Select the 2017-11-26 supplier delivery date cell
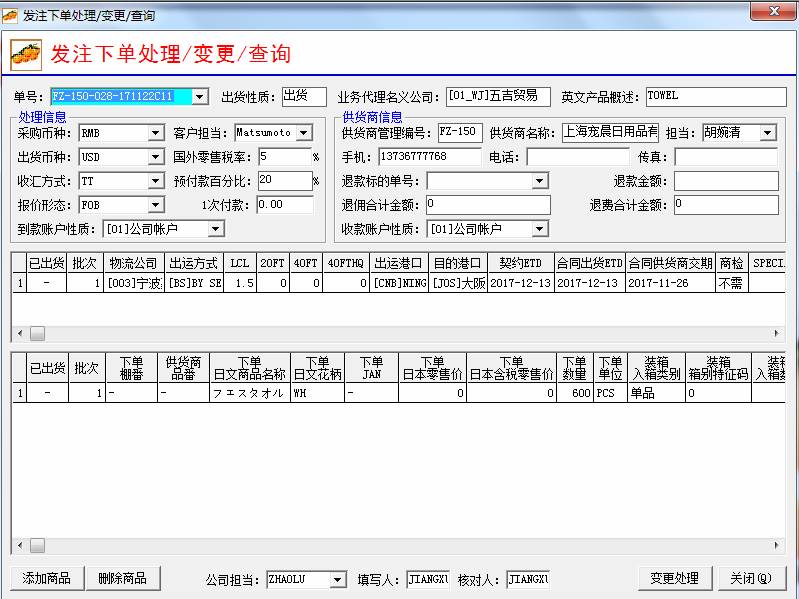The height and width of the screenshot is (599, 799). click(x=671, y=283)
